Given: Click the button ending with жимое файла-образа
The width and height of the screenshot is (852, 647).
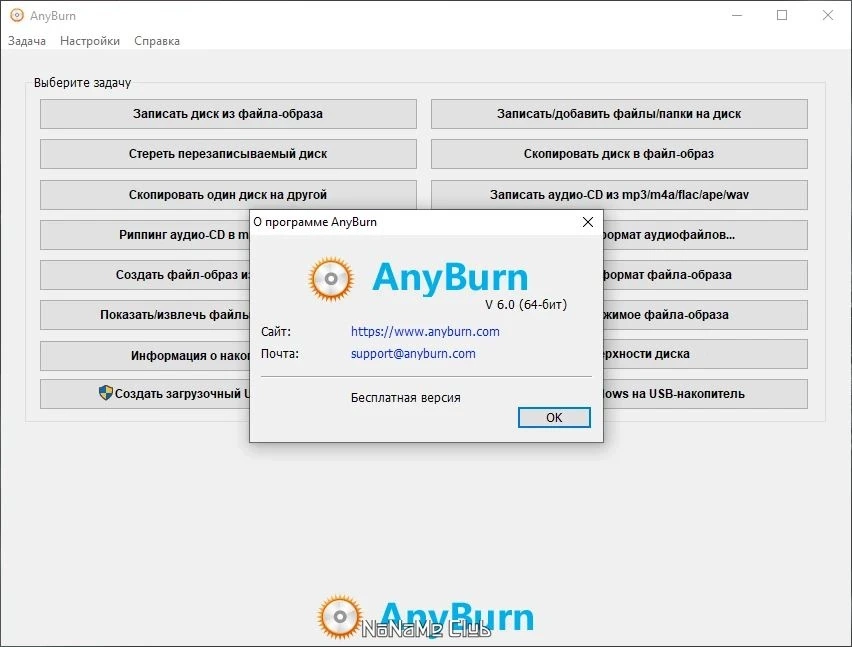Looking at the screenshot, I should [x=705, y=315].
